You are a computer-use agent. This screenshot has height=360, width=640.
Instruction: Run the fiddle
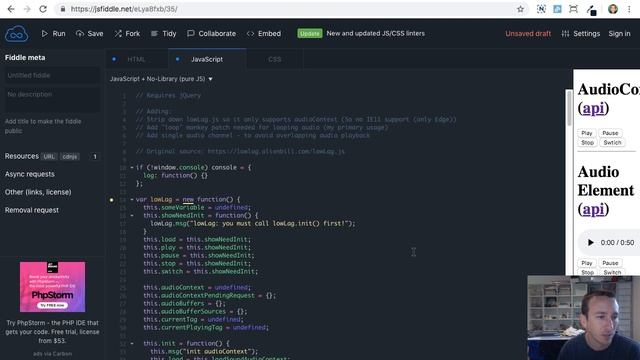[53, 33]
